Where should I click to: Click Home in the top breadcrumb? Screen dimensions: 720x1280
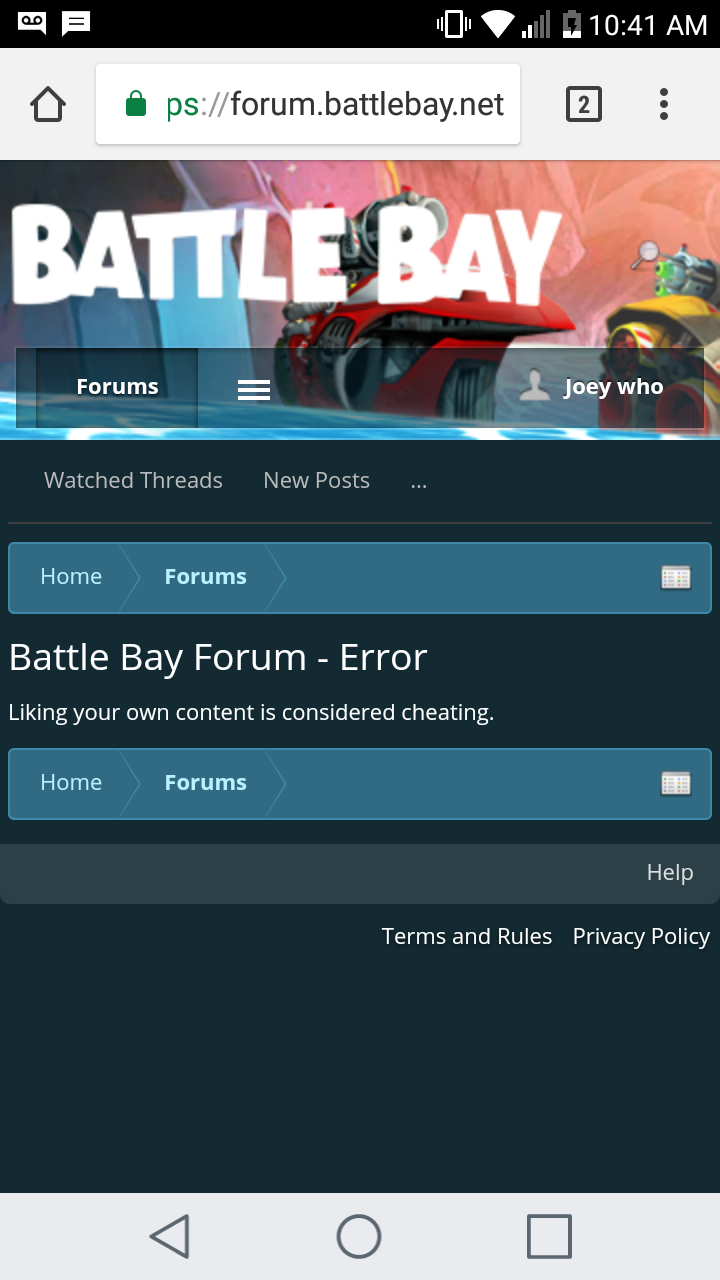pyautogui.click(x=71, y=577)
